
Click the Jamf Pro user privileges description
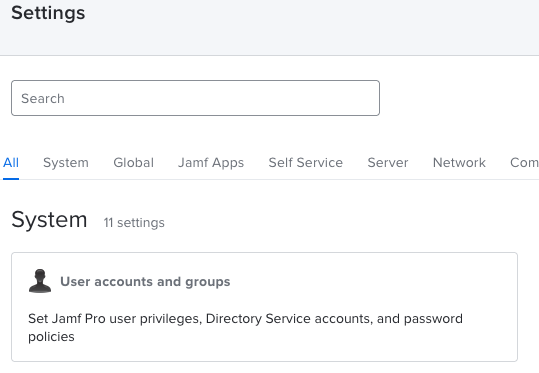pos(245,327)
